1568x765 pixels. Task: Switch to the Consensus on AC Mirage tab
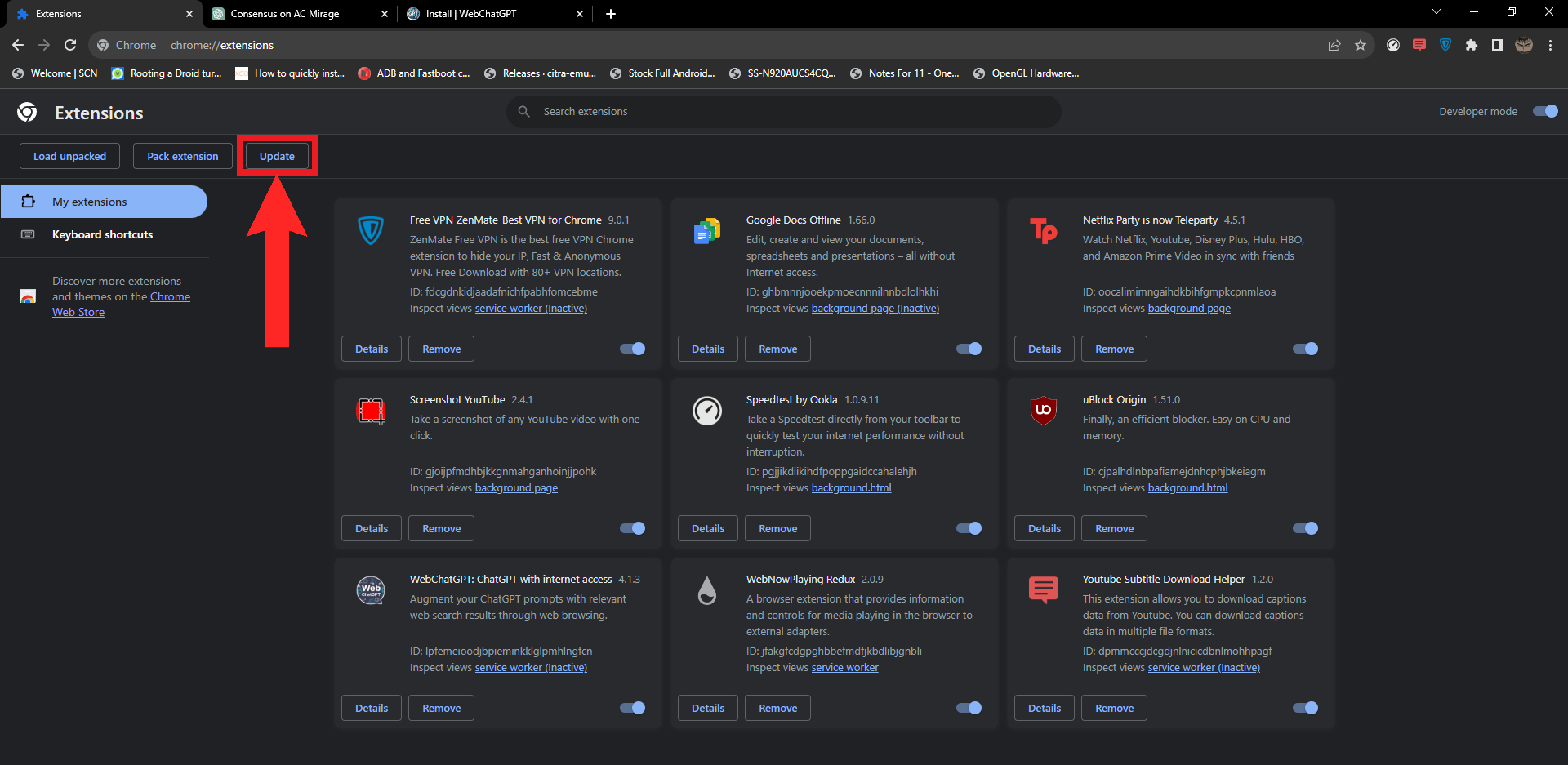[x=285, y=14]
